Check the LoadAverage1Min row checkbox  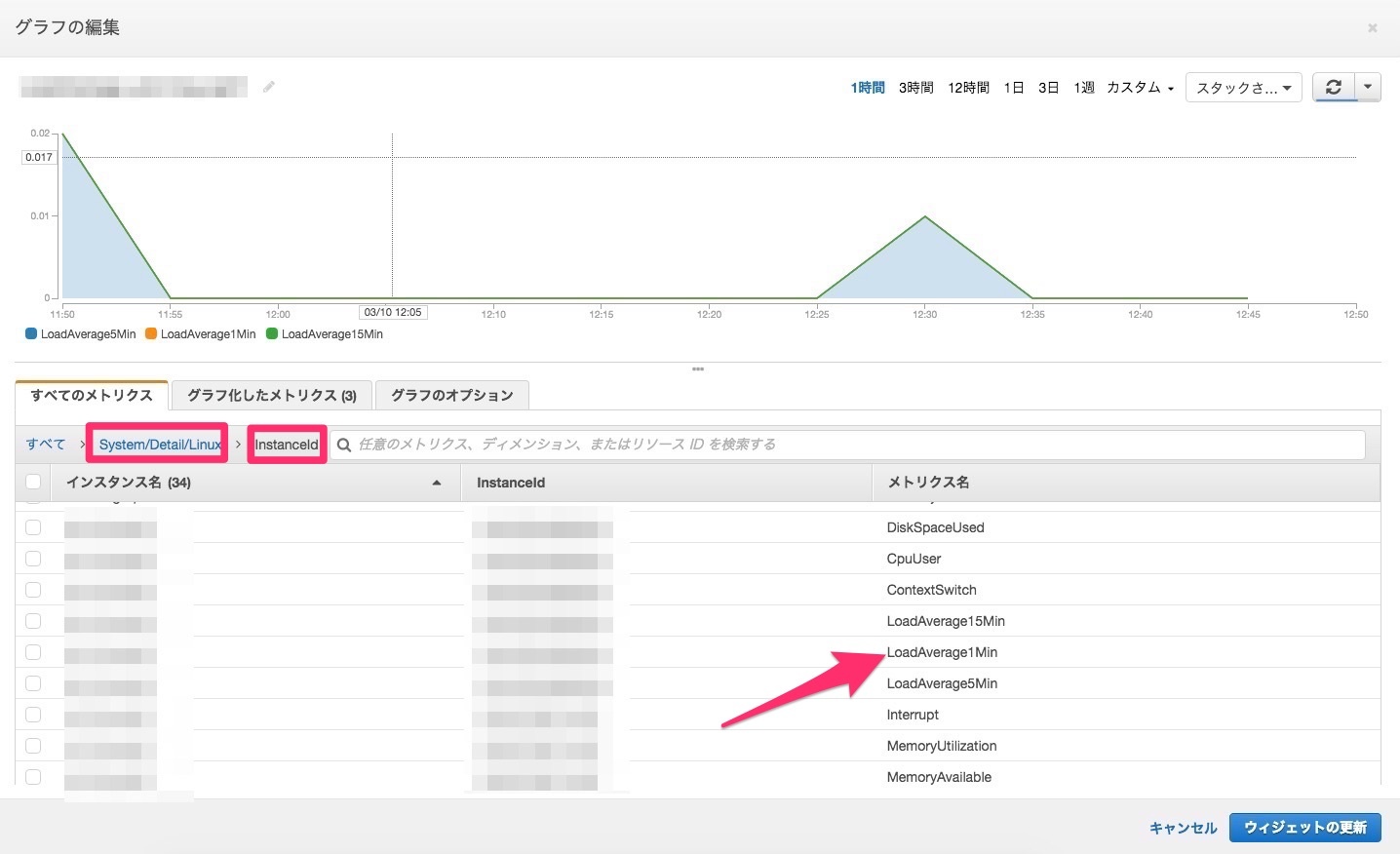click(33, 652)
